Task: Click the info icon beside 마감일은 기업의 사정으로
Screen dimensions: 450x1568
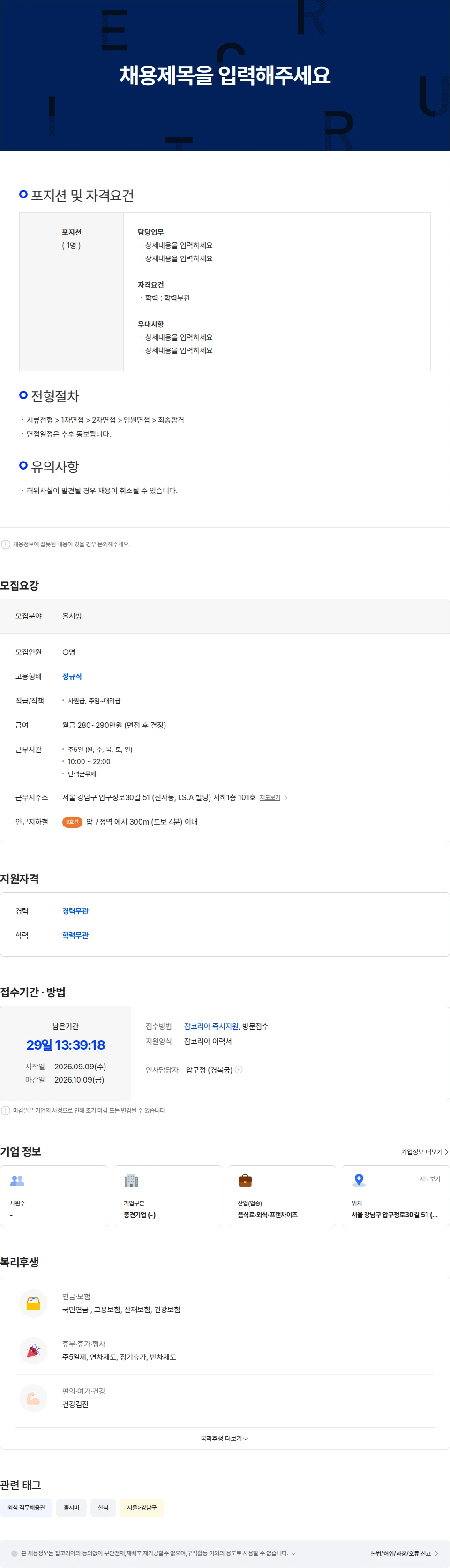Action: click(x=6, y=1110)
